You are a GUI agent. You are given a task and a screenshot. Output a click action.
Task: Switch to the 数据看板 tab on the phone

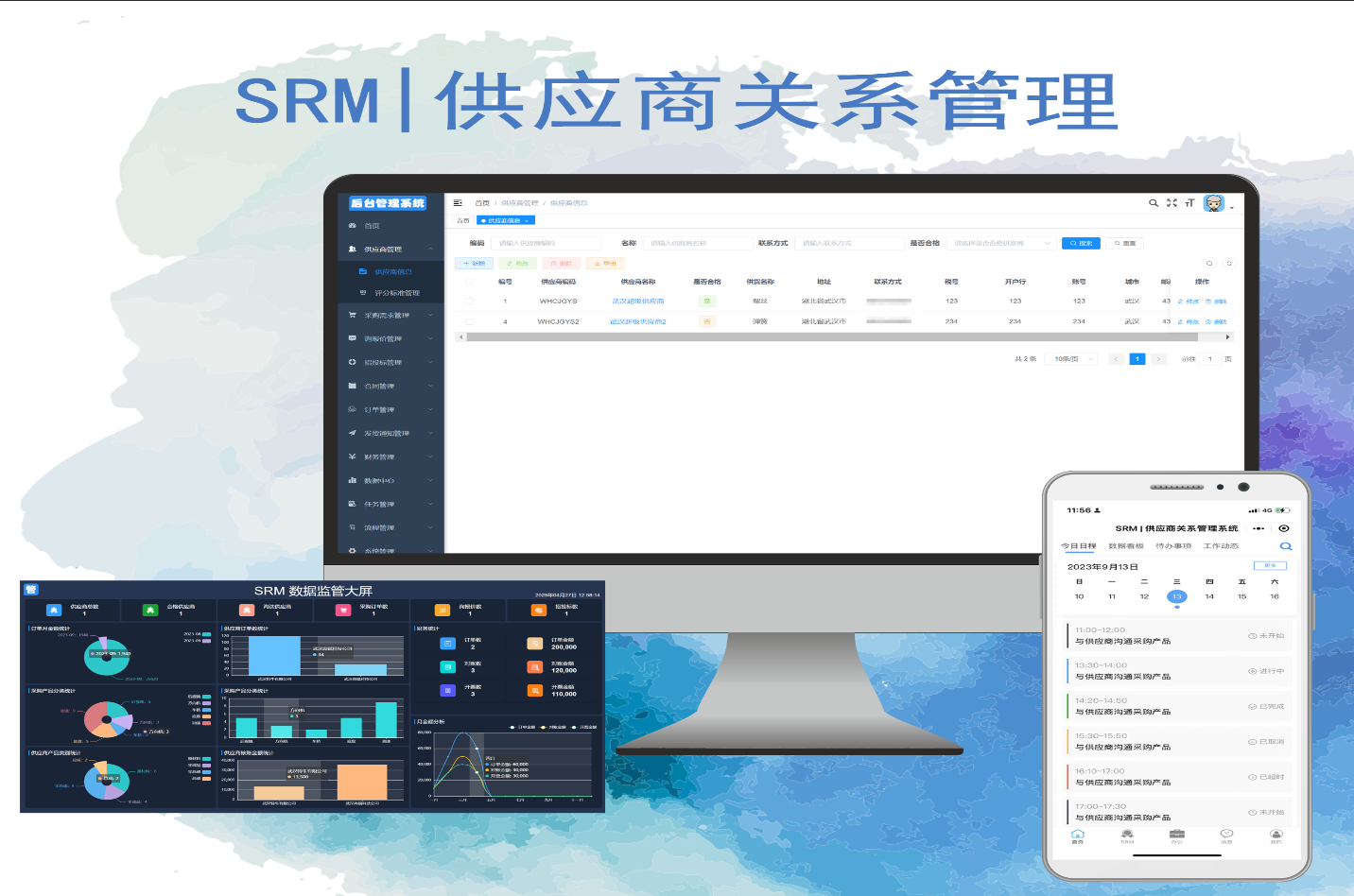[1126, 546]
